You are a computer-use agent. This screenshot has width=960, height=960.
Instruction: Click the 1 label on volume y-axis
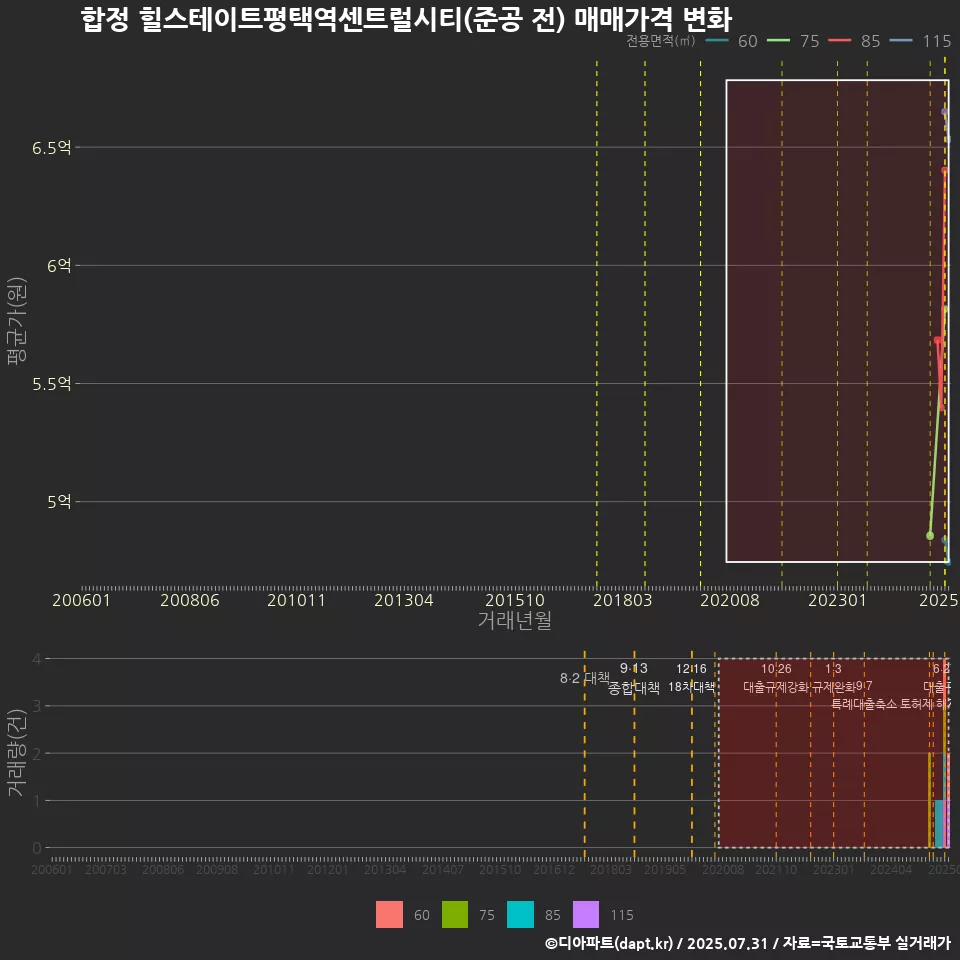tap(37, 801)
